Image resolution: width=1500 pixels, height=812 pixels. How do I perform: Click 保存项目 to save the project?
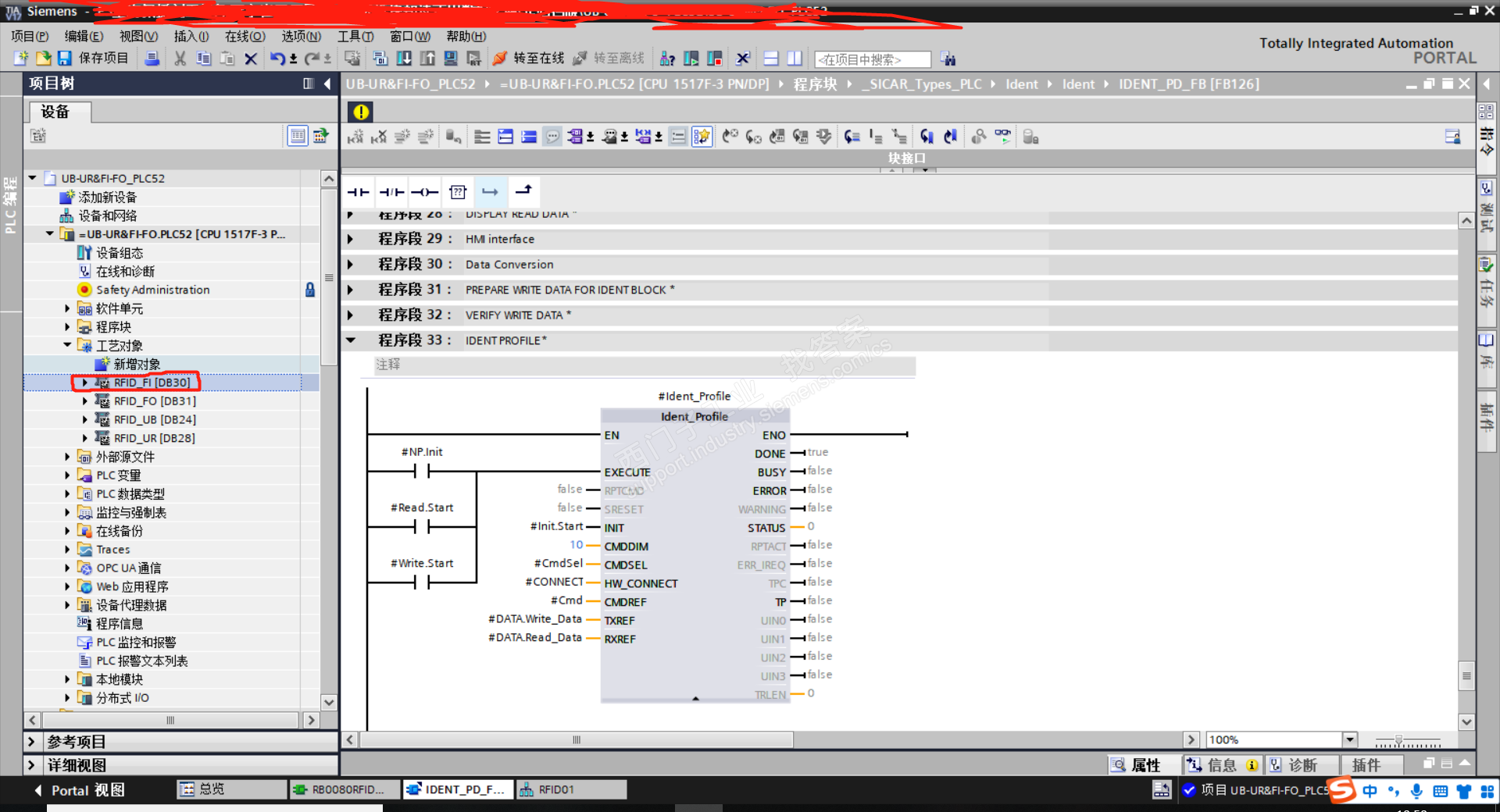(94, 59)
